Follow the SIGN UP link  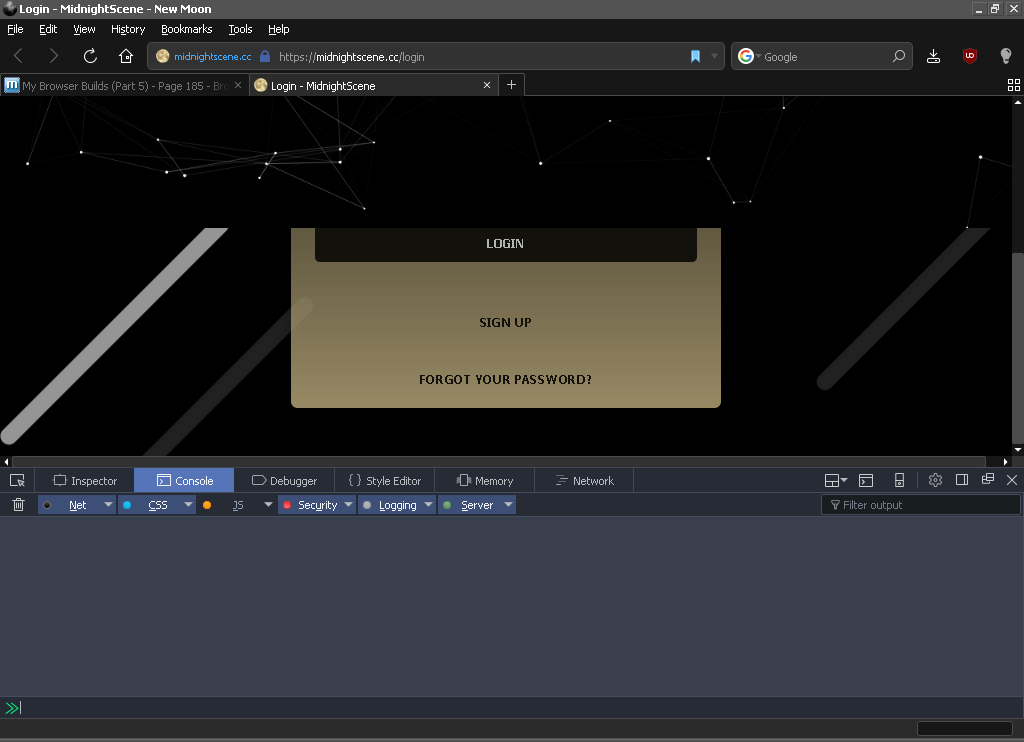pyautogui.click(x=505, y=323)
